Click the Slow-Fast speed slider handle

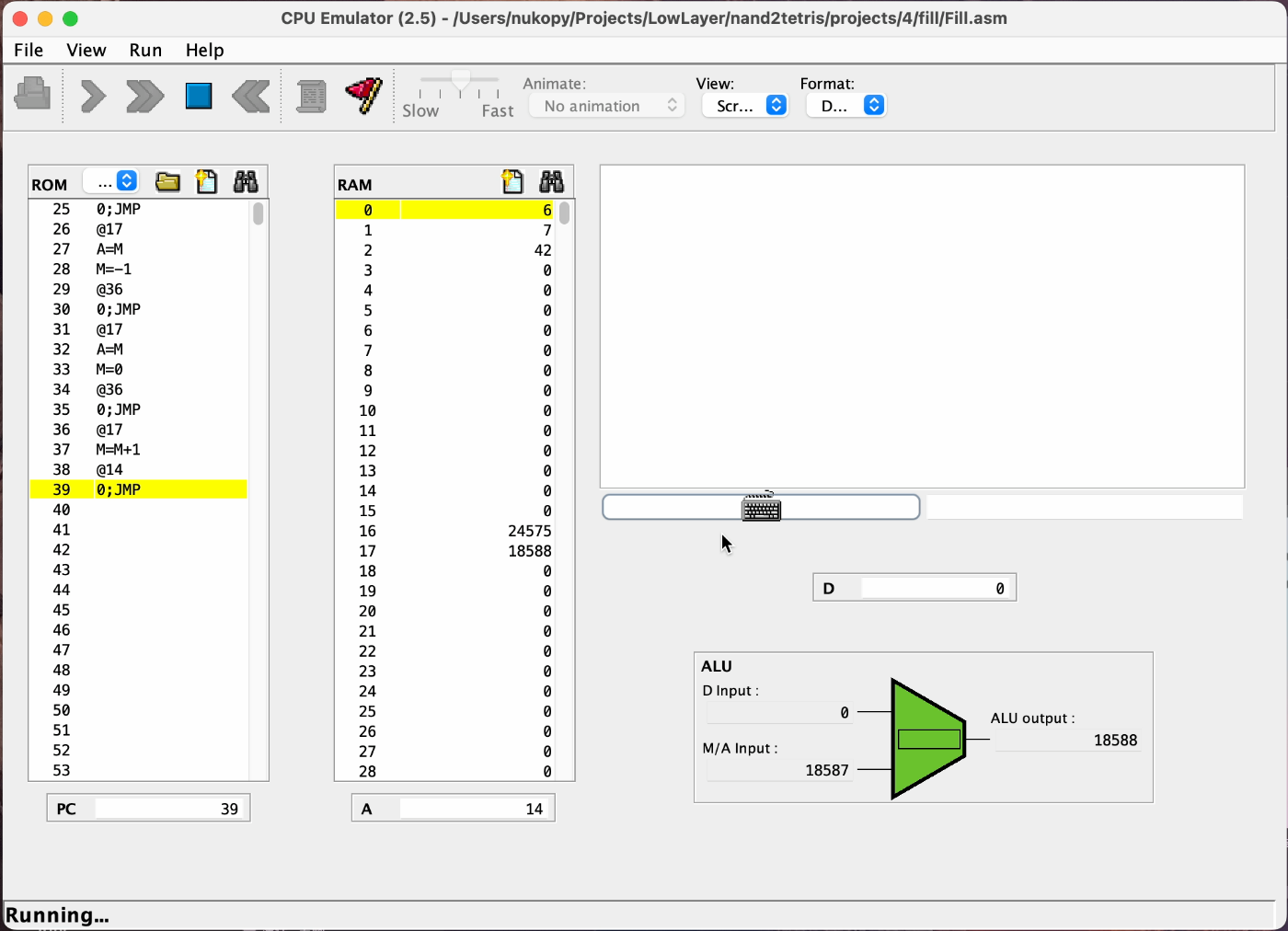pos(460,81)
